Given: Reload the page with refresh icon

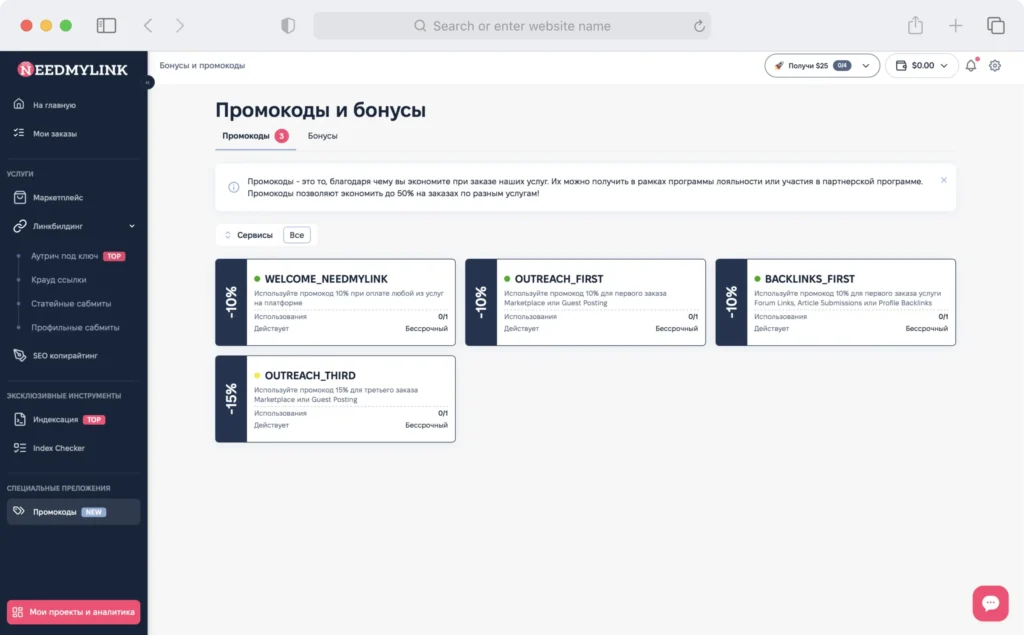Looking at the screenshot, I should (699, 26).
